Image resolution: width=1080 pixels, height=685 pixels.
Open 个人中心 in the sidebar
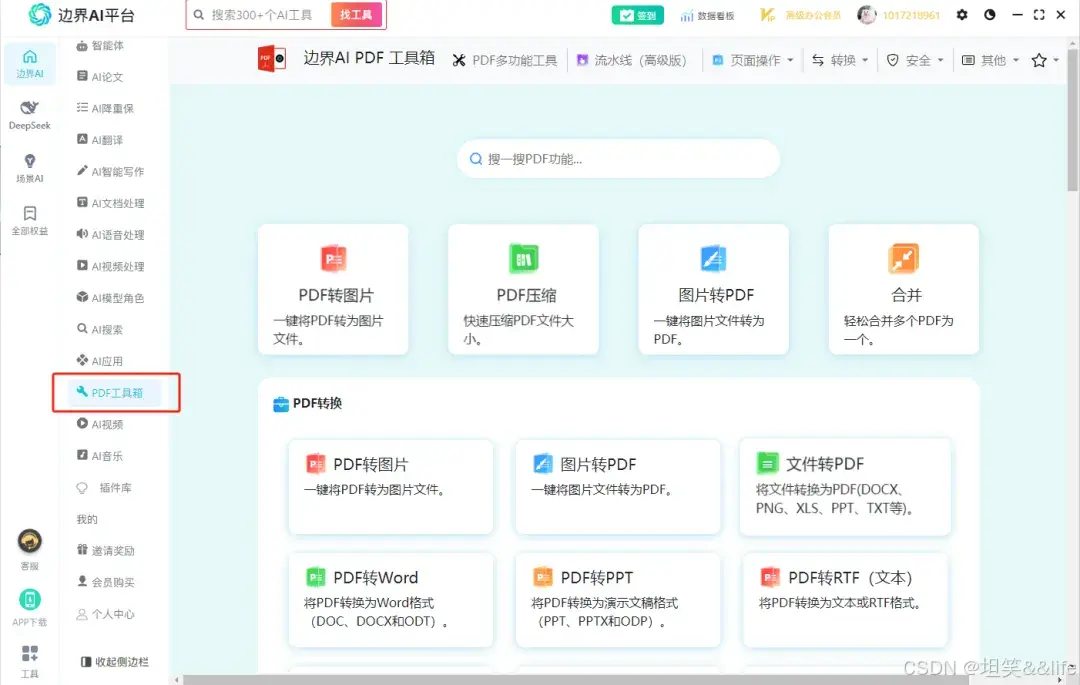(x=105, y=614)
